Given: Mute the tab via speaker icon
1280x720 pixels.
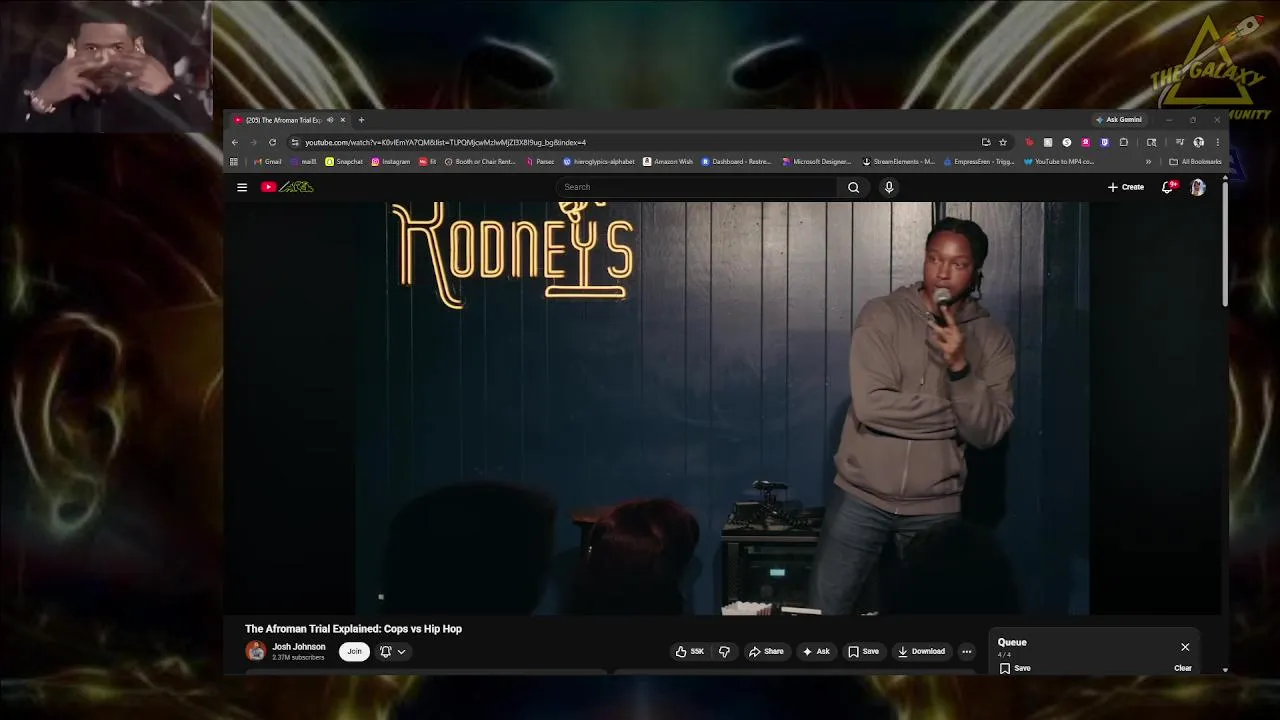Looking at the screenshot, I should click(x=329, y=120).
